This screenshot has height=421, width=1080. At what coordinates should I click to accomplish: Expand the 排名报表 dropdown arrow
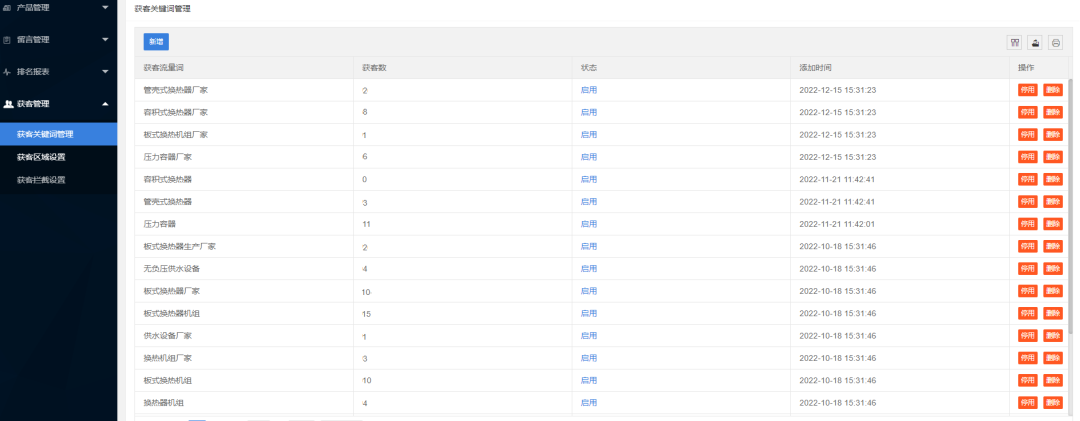[x=105, y=72]
